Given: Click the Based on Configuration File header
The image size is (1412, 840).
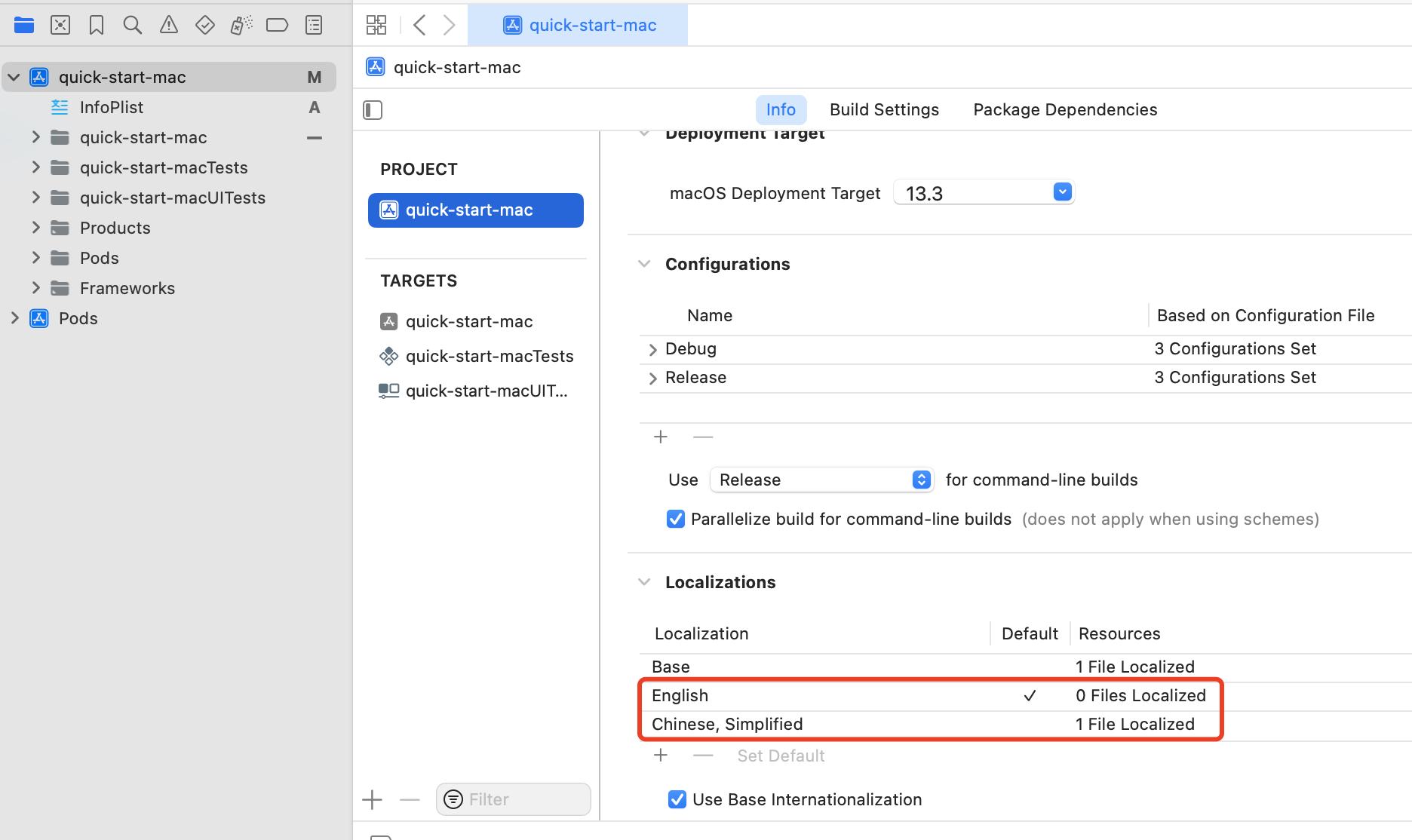Looking at the screenshot, I should pyautogui.click(x=1266, y=315).
